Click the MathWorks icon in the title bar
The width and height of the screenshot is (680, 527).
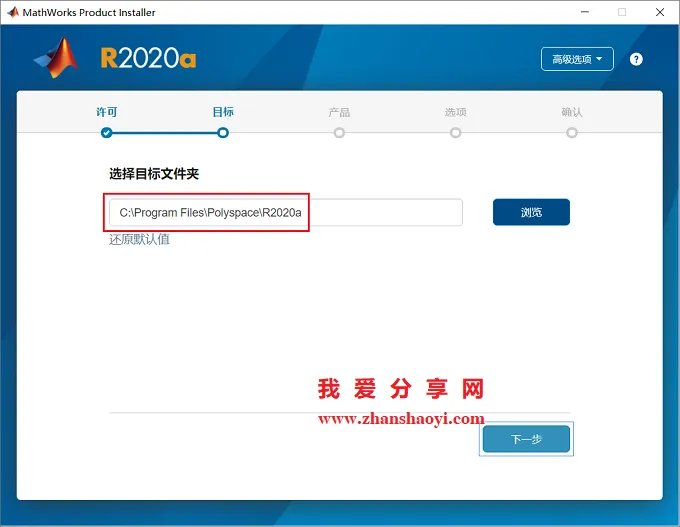tap(13, 12)
